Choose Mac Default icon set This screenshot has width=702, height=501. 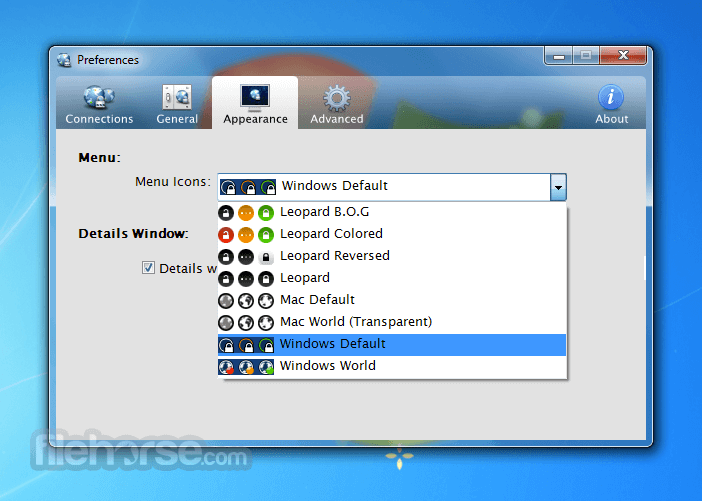tap(392, 300)
